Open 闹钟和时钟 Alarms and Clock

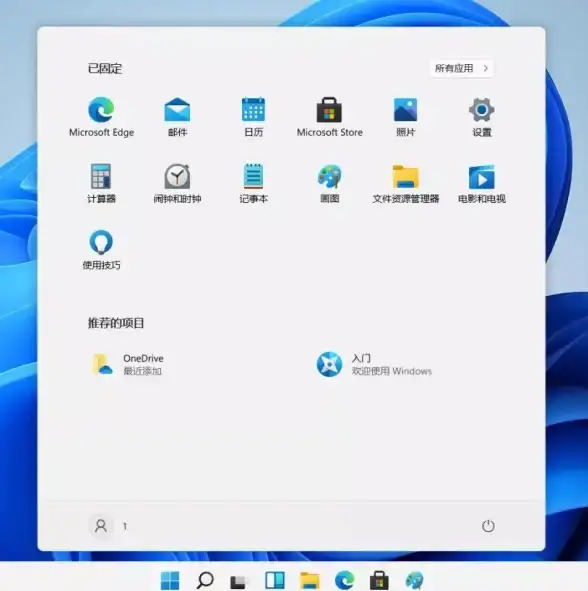click(178, 183)
